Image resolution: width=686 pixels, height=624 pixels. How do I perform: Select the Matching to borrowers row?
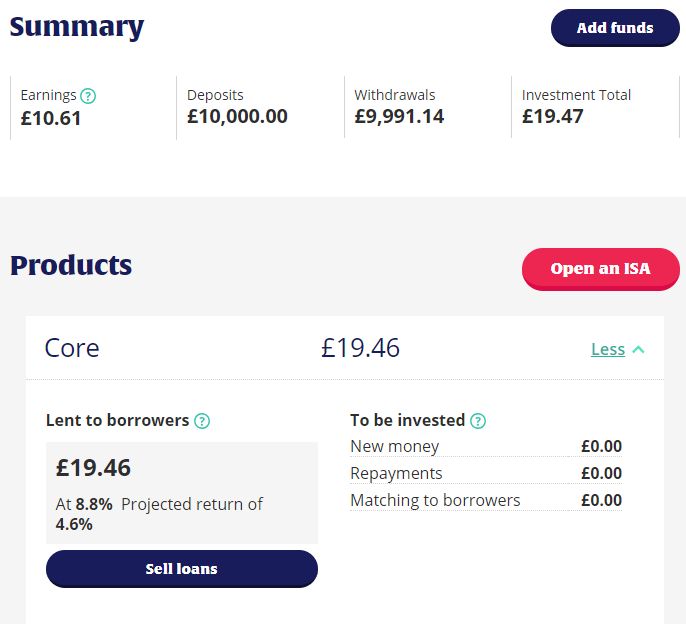(x=486, y=501)
